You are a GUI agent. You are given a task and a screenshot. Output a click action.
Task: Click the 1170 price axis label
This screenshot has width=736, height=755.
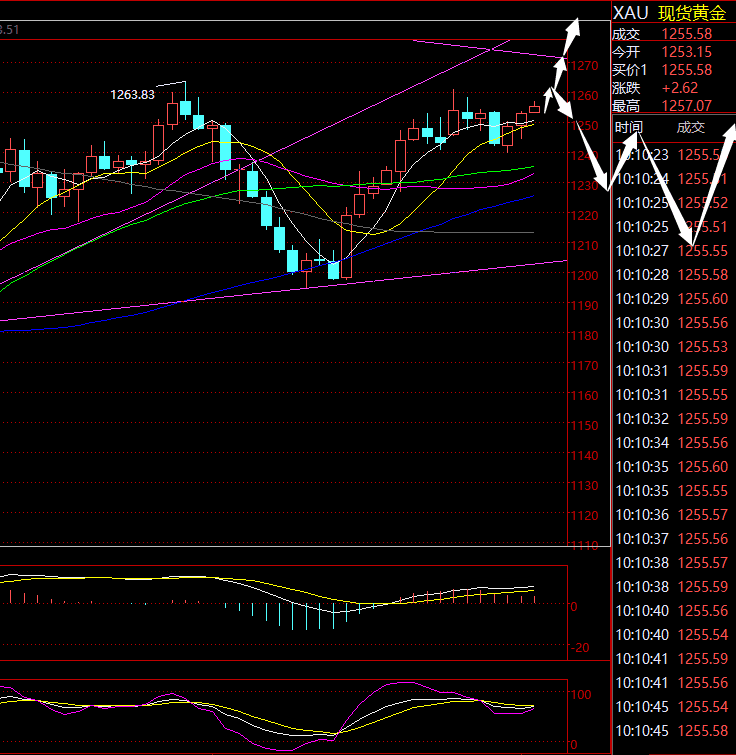pyautogui.click(x=584, y=365)
